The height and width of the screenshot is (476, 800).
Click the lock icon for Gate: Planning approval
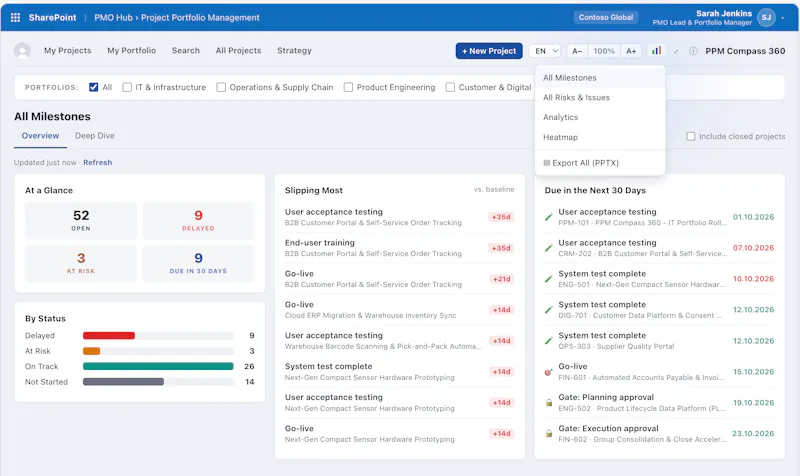(548, 403)
